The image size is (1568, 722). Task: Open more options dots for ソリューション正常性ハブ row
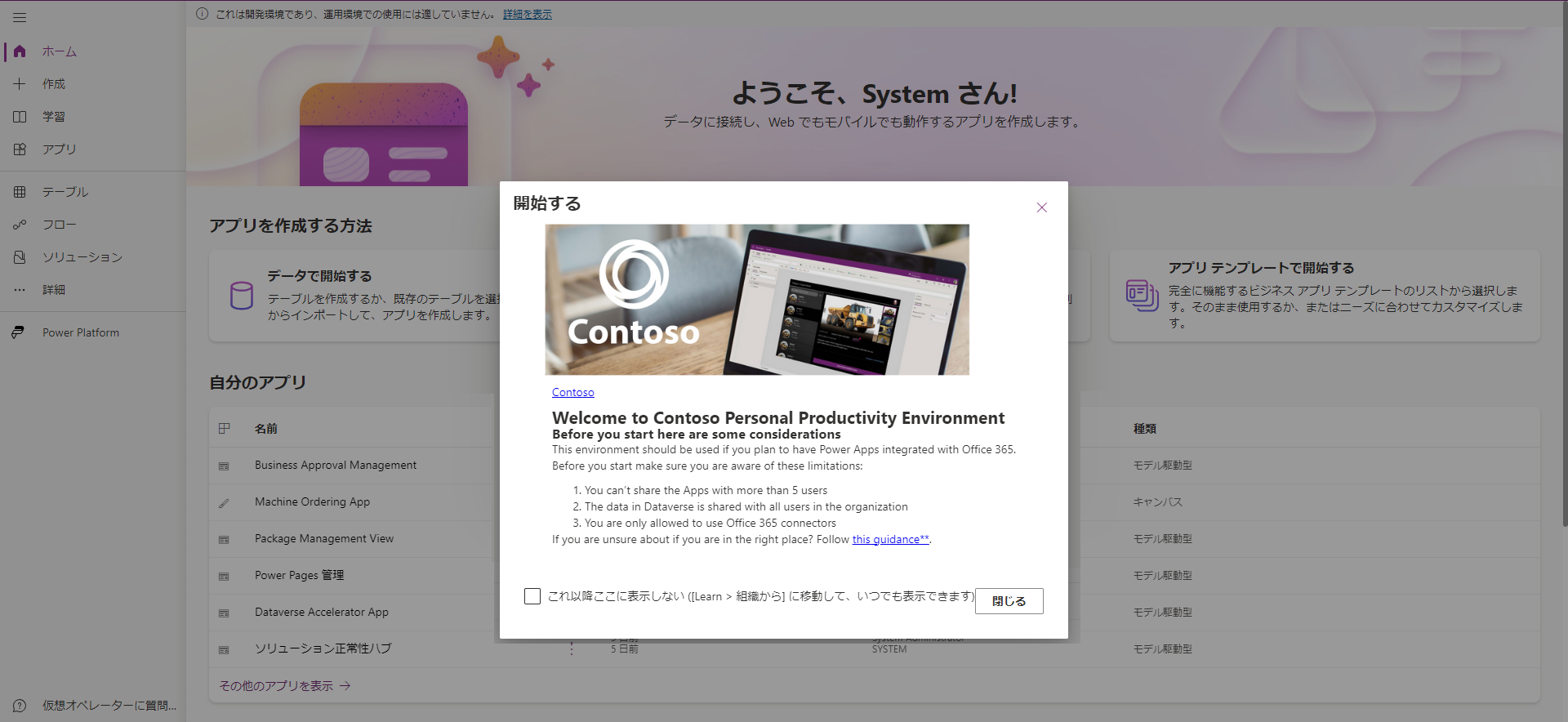click(x=572, y=648)
